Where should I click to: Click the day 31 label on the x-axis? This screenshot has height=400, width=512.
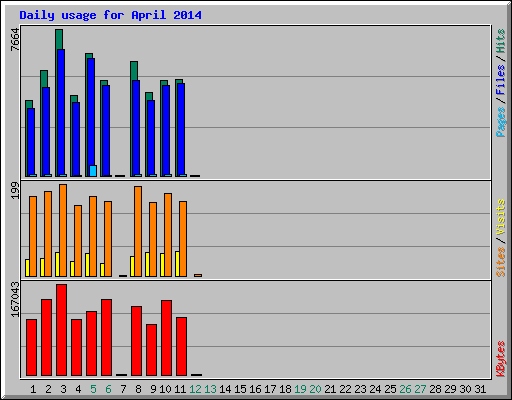480,389
